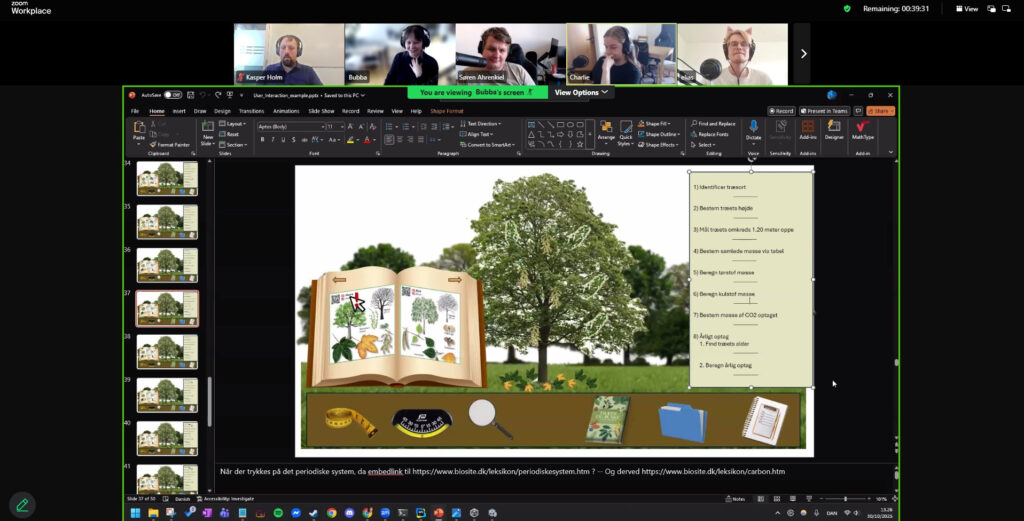This screenshot has width=1024, height=521.
Task: Open the Zoom annotation pencil button
Action: click(21, 505)
